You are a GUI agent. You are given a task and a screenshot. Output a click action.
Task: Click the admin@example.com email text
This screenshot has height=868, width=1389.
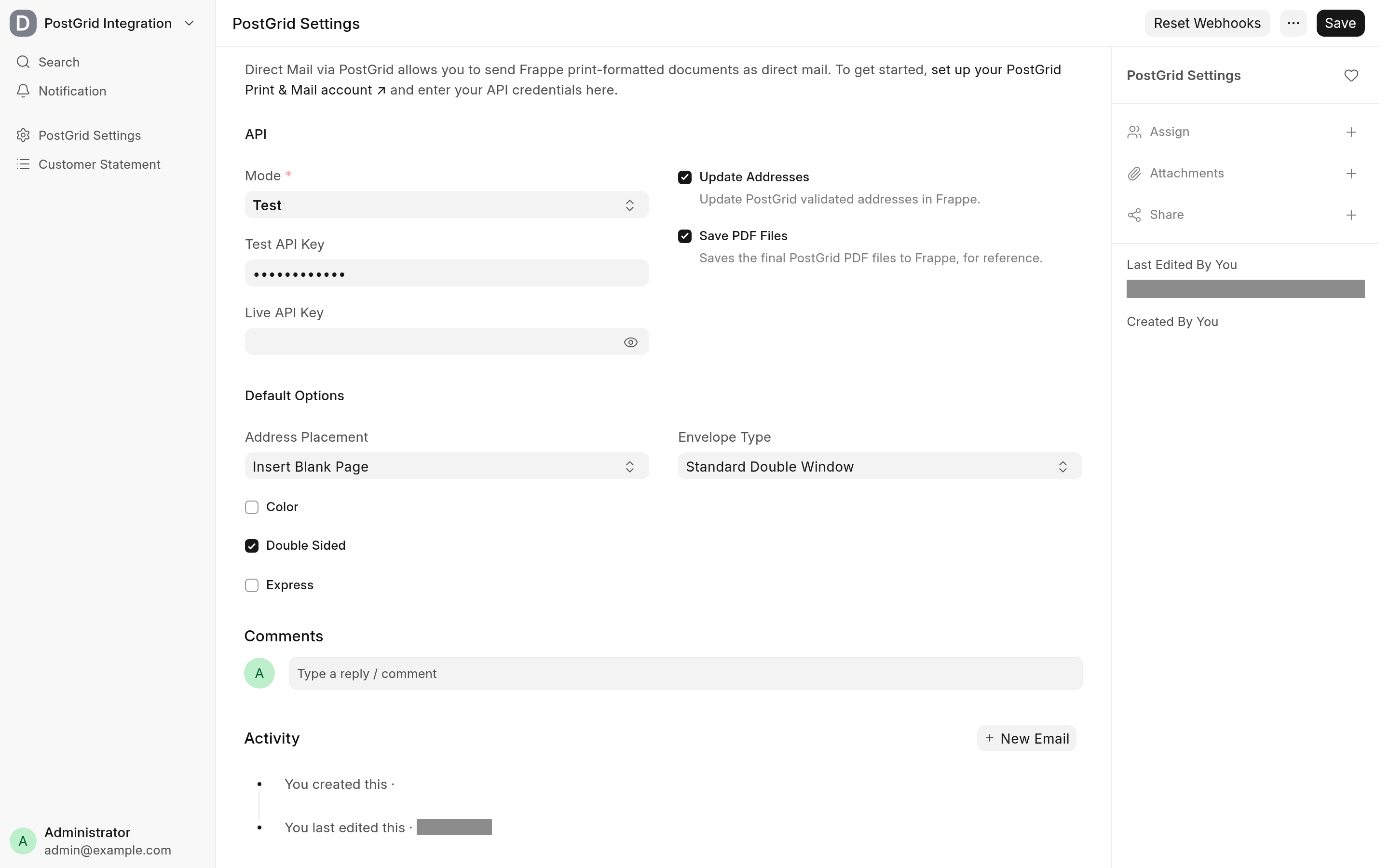pos(108,850)
